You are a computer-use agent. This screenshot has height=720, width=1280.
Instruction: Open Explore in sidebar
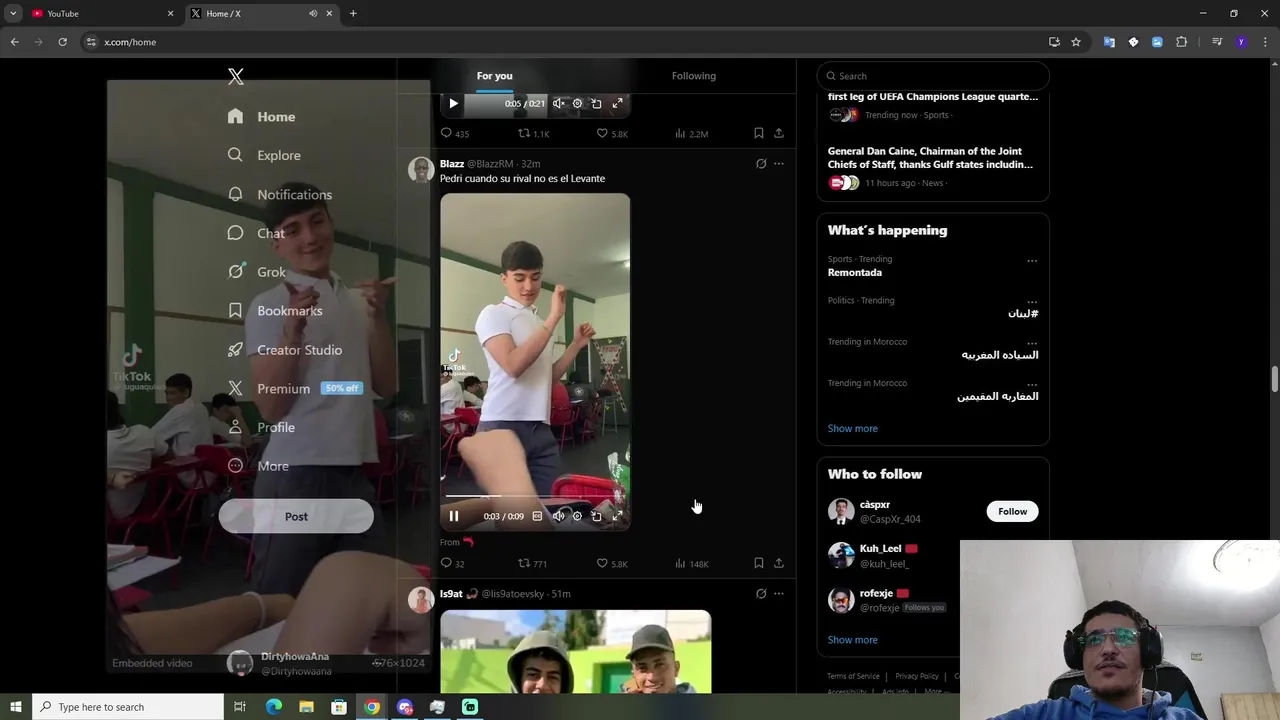click(x=264, y=155)
